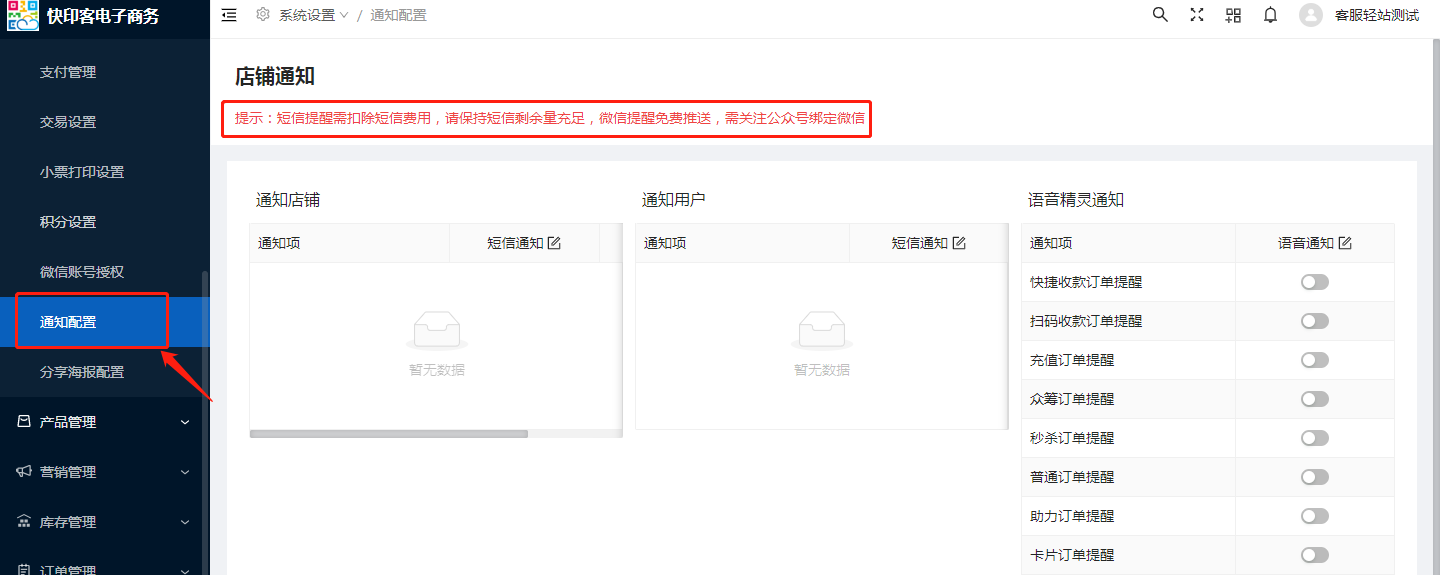Toggle fullscreen mode icon in header
Screen dimensions: 1440x575
click(x=1197, y=15)
